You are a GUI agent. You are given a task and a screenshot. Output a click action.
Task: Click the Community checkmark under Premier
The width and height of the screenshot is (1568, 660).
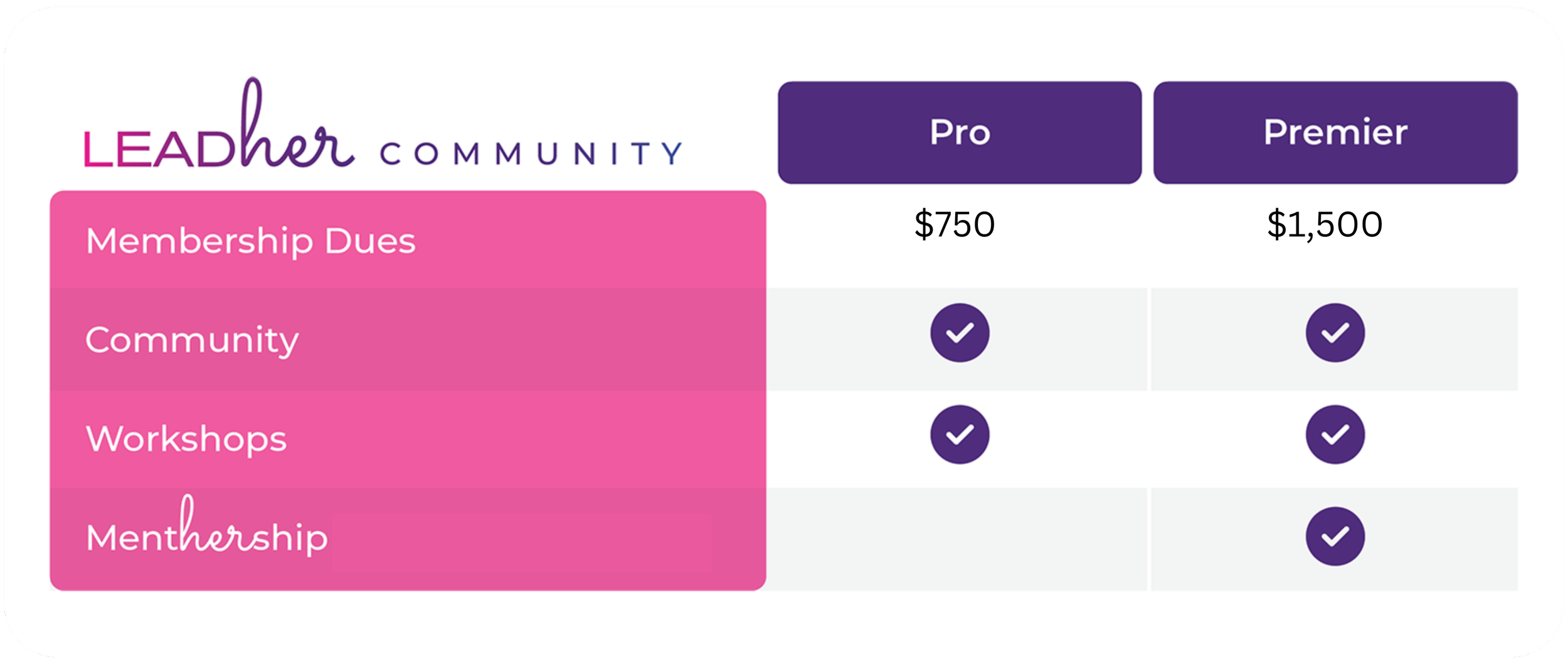pyautogui.click(x=1335, y=333)
